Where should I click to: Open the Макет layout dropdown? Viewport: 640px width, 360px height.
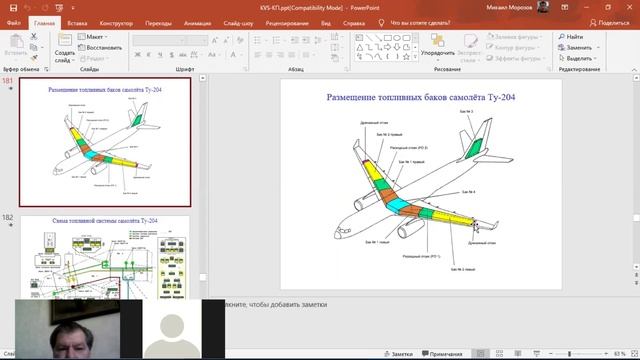tap(93, 37)
